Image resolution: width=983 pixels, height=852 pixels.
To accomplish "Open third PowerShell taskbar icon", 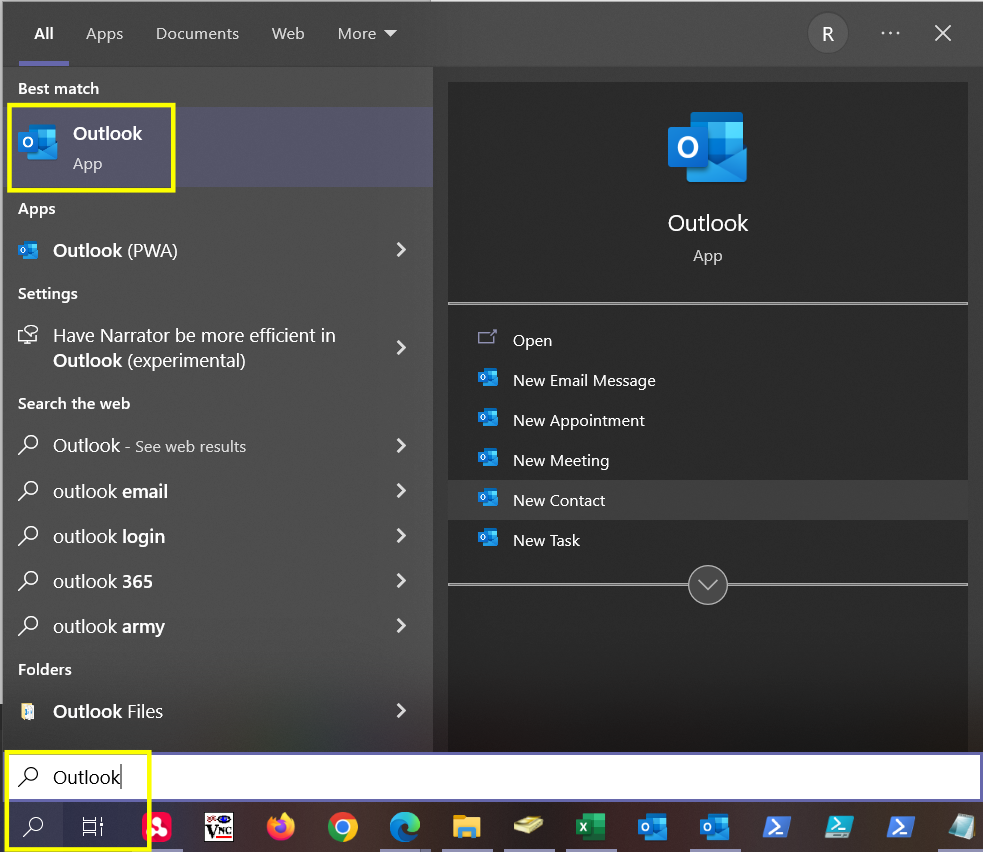I will 900,827.
